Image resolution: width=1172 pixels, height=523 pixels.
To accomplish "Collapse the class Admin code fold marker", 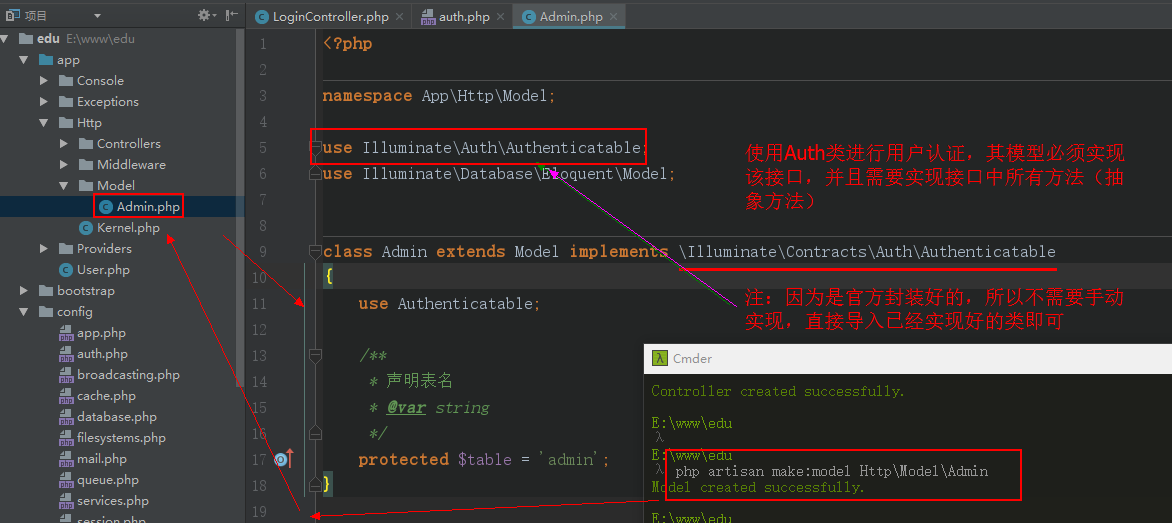I will pyautogui.click(x=315, y=252).
